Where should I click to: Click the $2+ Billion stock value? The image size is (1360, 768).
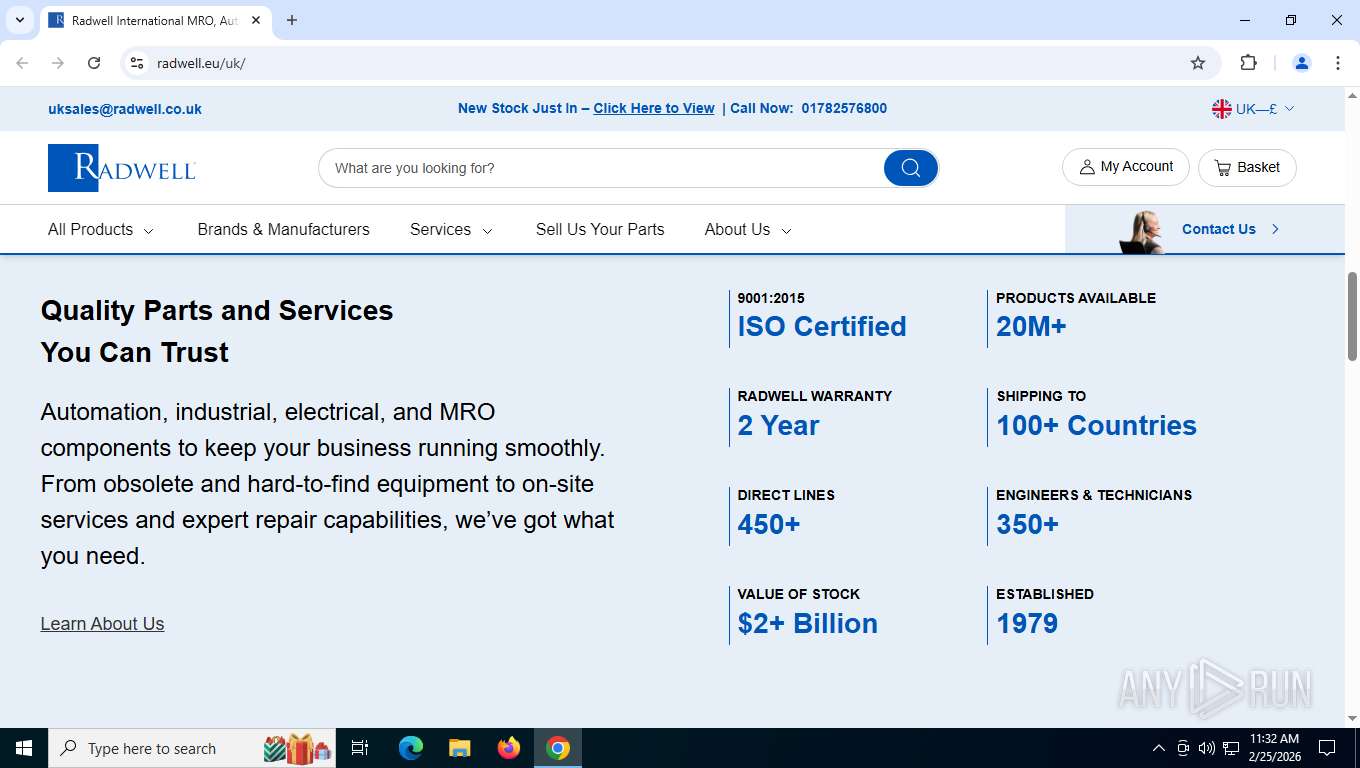808,623
